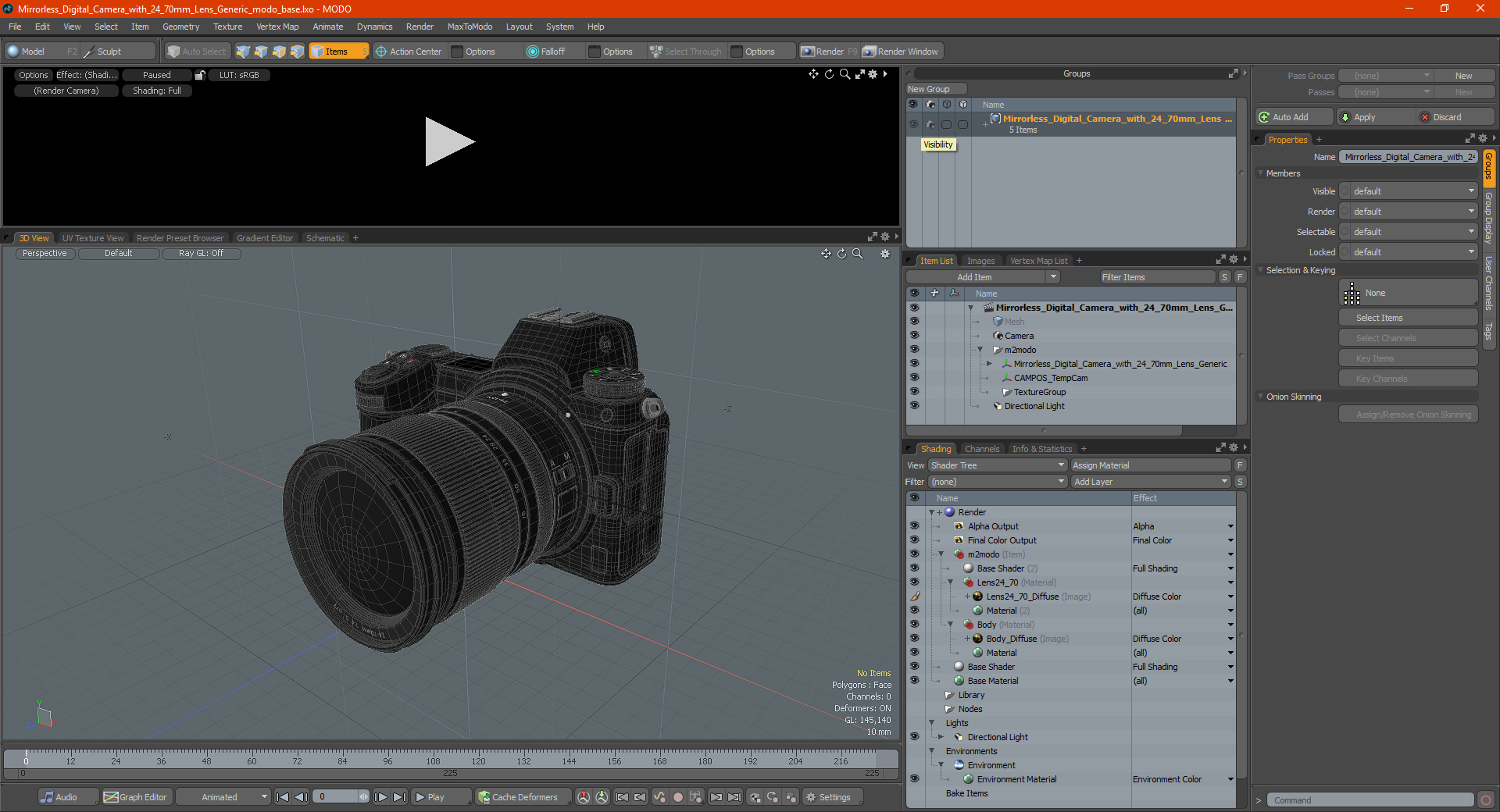This screenshot has height=812, width=1500.
Task: Click Select Items button
Action: (x=1408, y=318)
